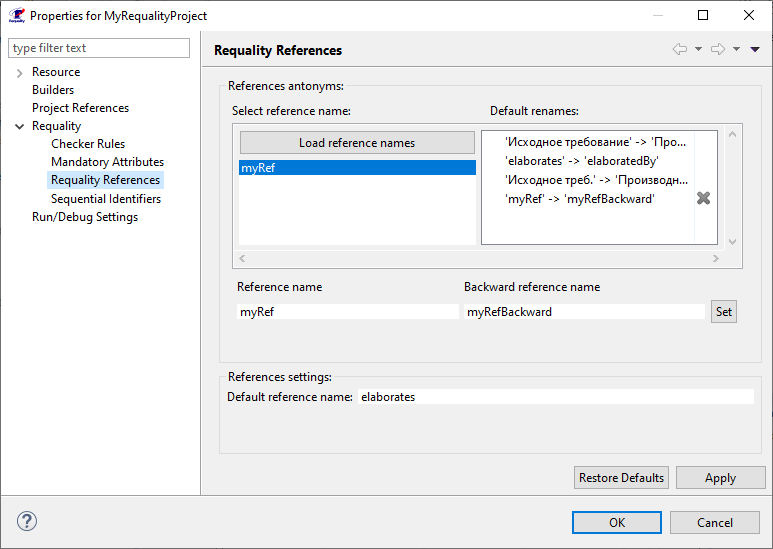
Task: Select myRef in the reference name list
Action: (x=357, y=168)
